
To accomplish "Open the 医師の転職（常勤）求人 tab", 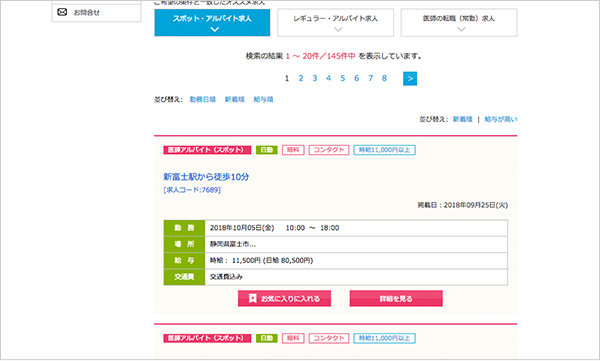I will [459, 23].
